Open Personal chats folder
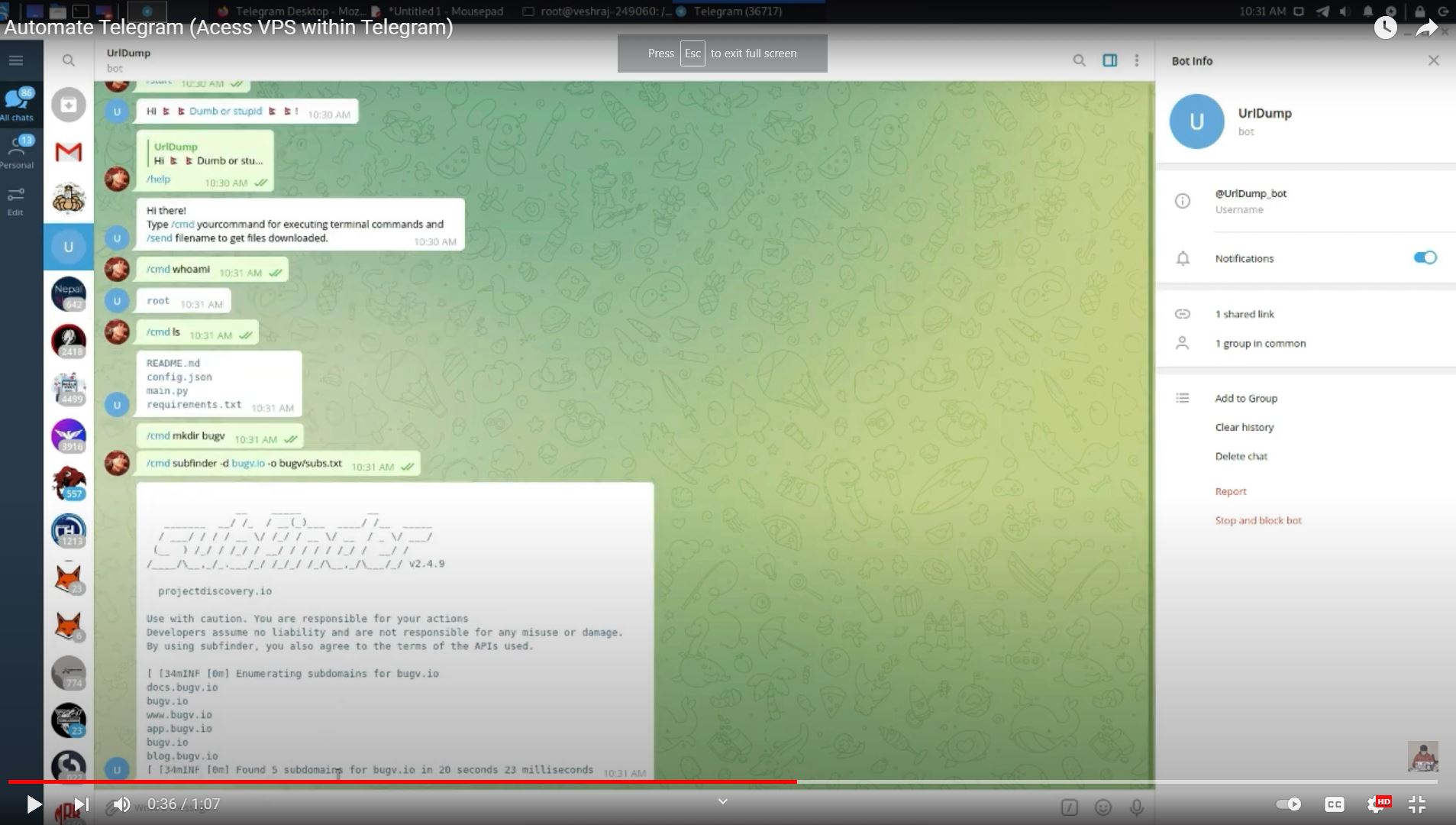 click(x=17, y=151)
